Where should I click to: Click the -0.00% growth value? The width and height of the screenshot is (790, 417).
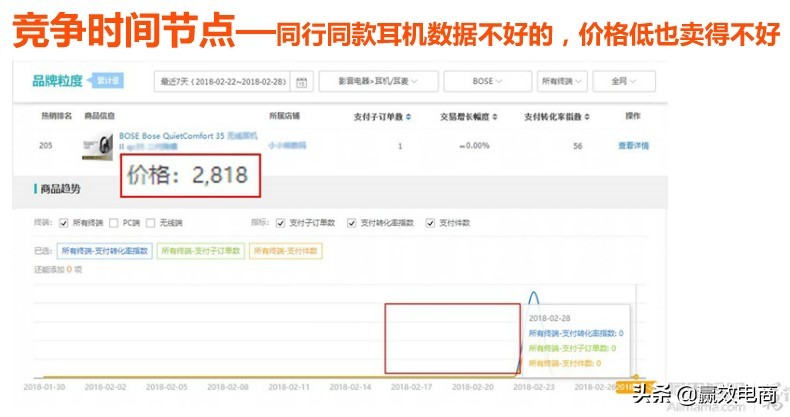coord(474,146)
